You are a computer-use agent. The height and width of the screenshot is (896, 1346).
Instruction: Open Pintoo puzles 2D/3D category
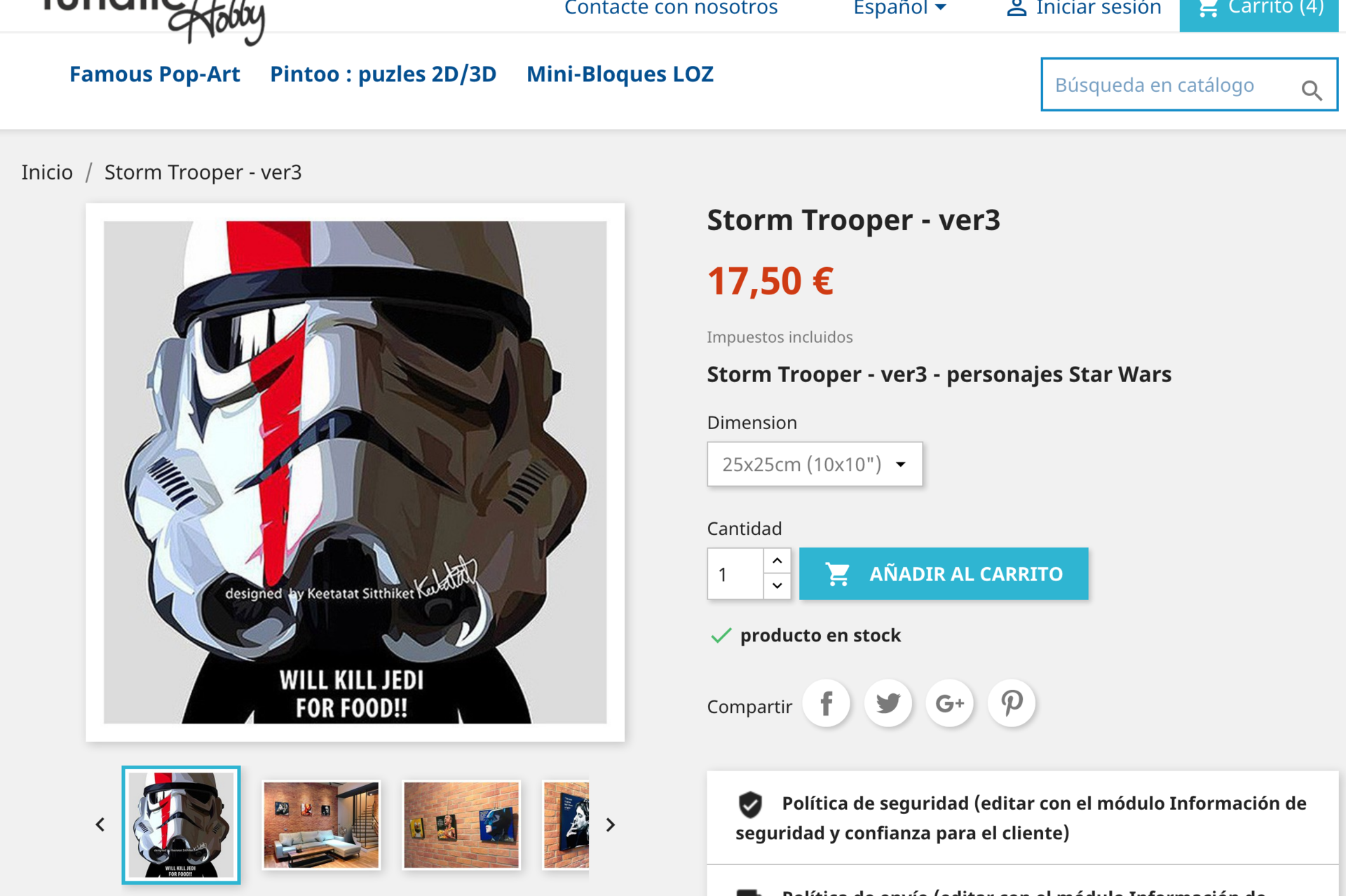coord(383,74)
